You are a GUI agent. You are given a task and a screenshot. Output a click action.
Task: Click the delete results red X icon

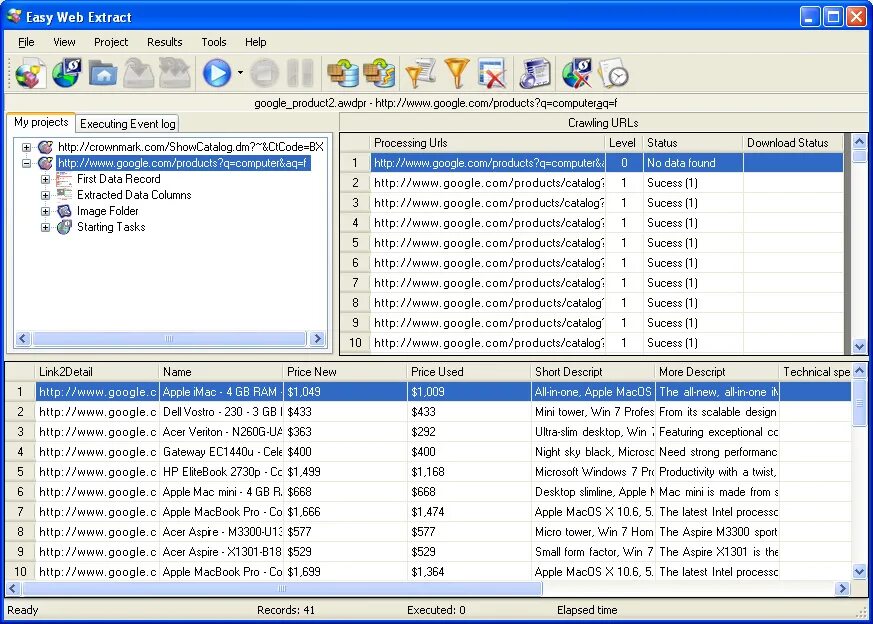point(492,73)
